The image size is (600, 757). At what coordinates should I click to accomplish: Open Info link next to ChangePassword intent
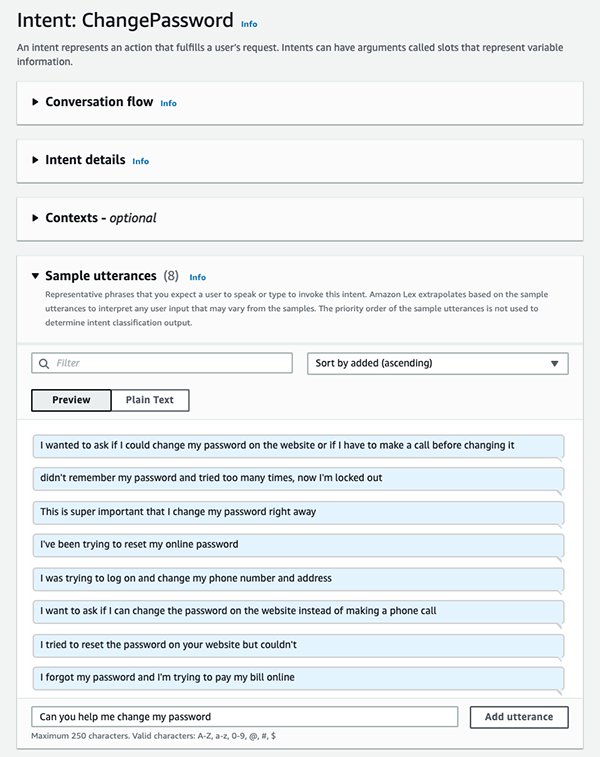tap(249, 24)
